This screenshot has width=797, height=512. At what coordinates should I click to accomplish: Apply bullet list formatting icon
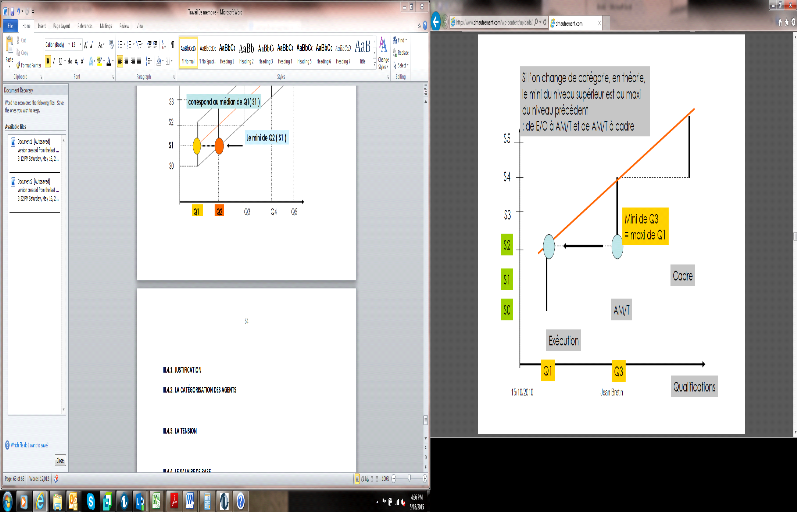(x=120, y=45)
